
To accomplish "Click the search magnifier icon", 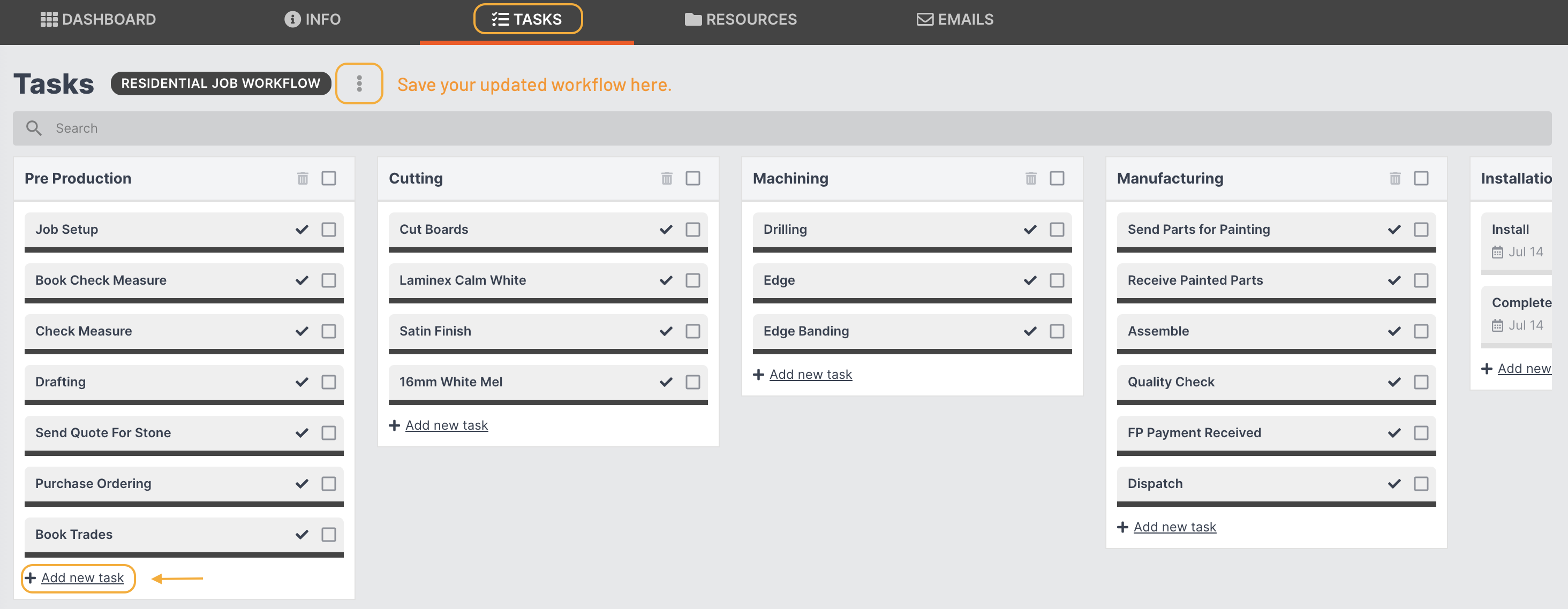I will tap(34, 128).
